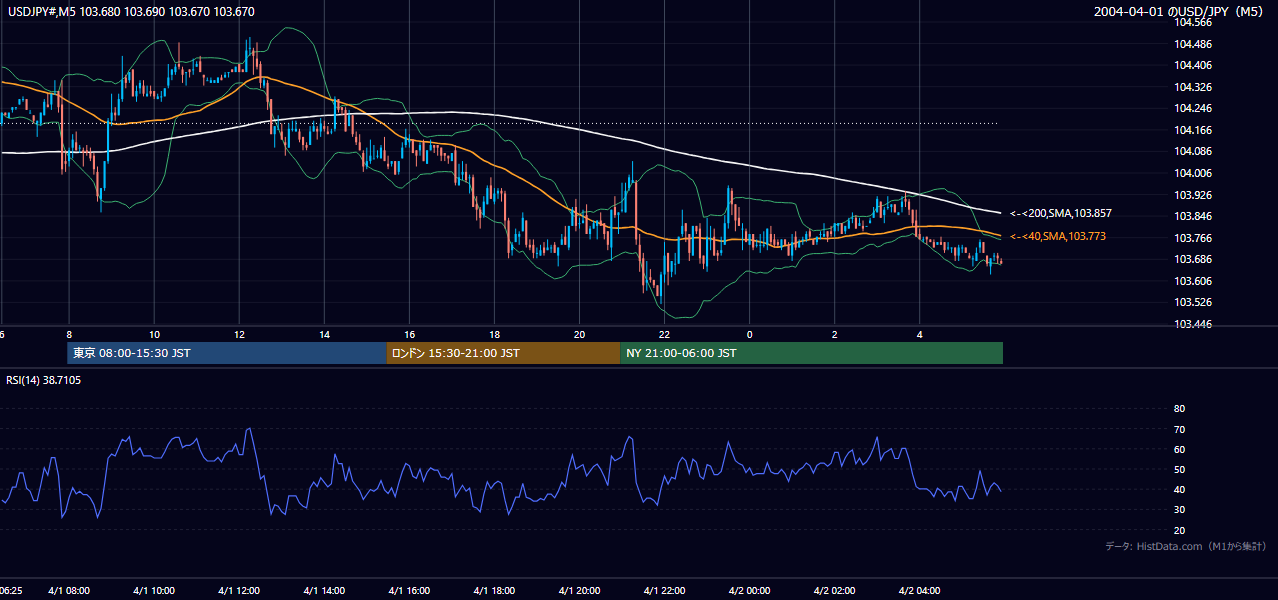Click hour label 22 under price chart
The width and height of the screenshot is (1278, 600).
pyautogui.click(x=664, y=334)
